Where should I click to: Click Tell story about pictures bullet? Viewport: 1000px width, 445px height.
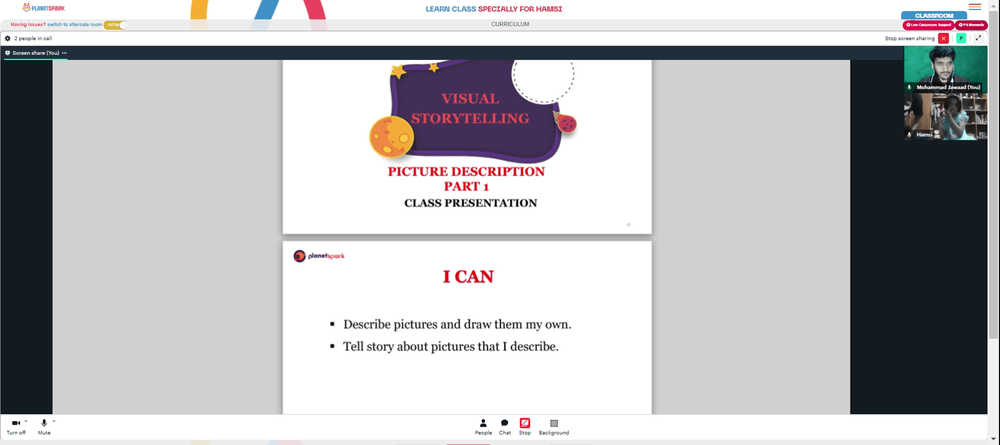click(451, 347)
